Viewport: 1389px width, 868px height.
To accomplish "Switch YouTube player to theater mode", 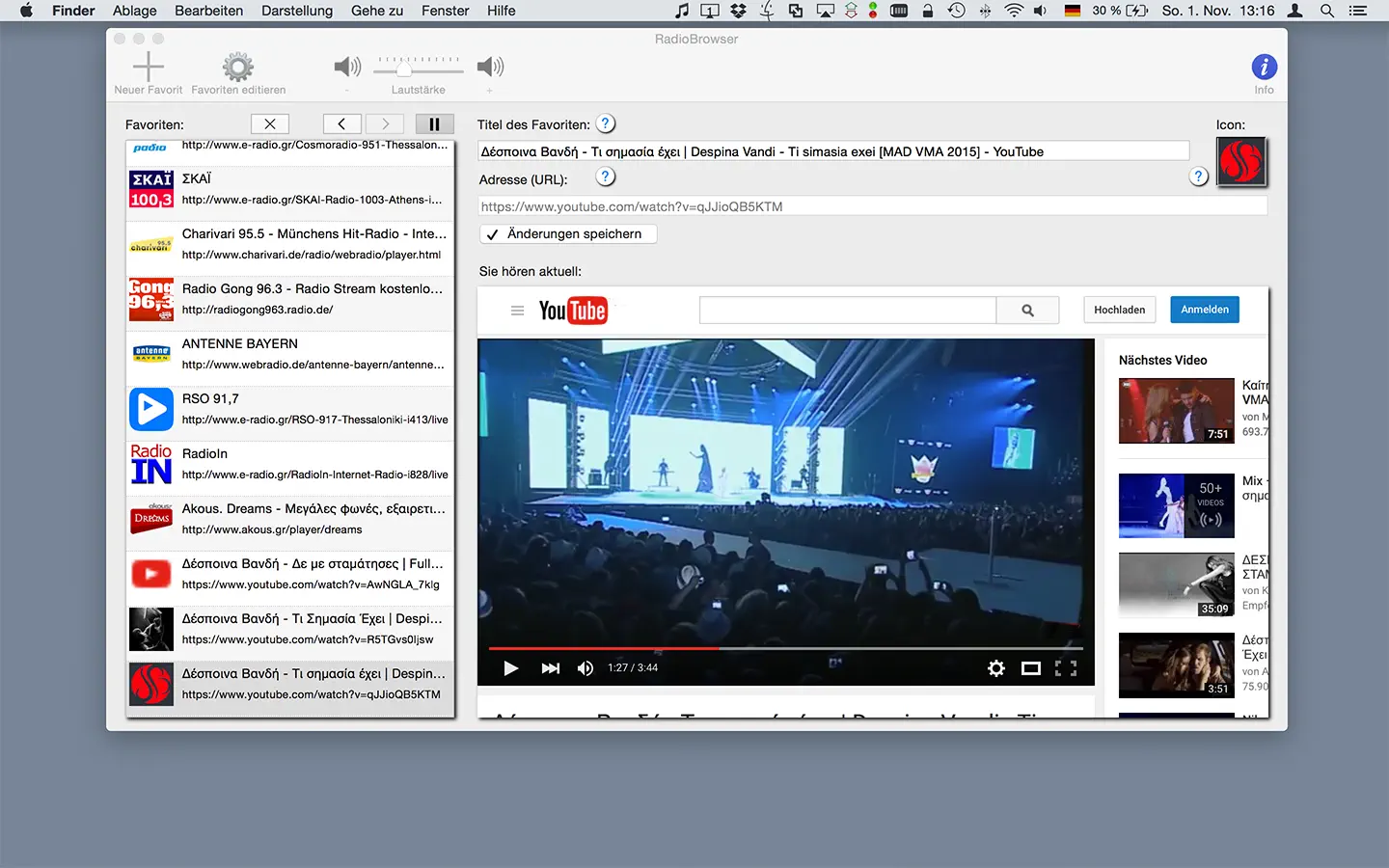I will tap(1031, 668).
